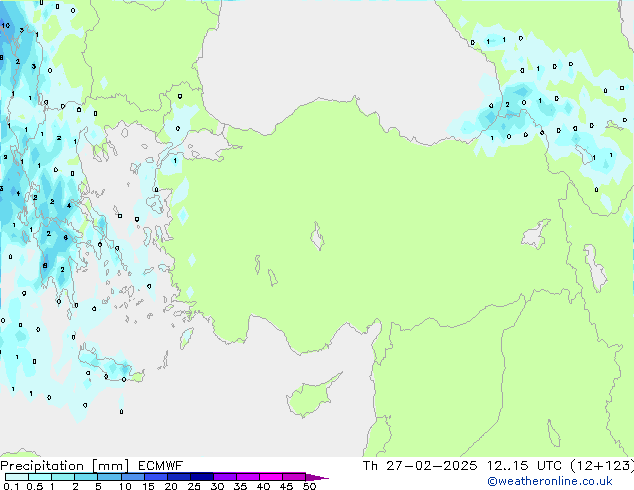Click the purple 30–35 mm legend swatch
Image resolution: width=634 pixels, height=490 pixels.
tap(225, 477)
